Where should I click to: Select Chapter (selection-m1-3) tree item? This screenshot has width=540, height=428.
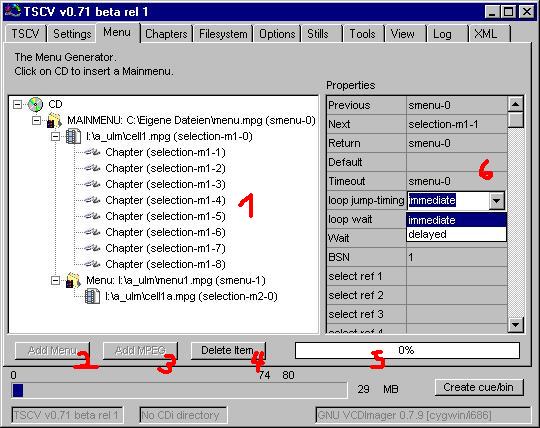point(165,184)
